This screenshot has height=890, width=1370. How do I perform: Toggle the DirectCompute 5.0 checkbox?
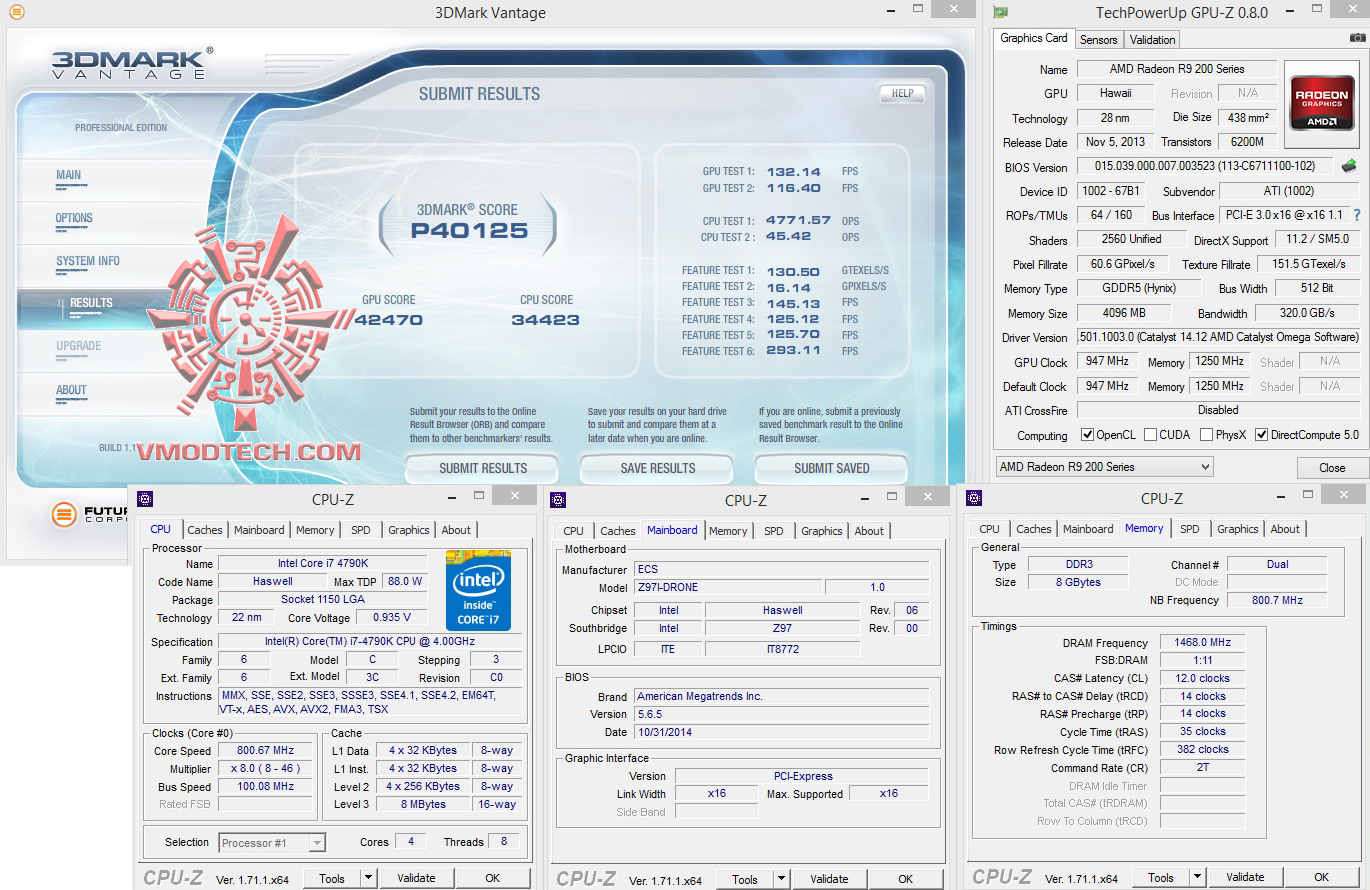1261,435
